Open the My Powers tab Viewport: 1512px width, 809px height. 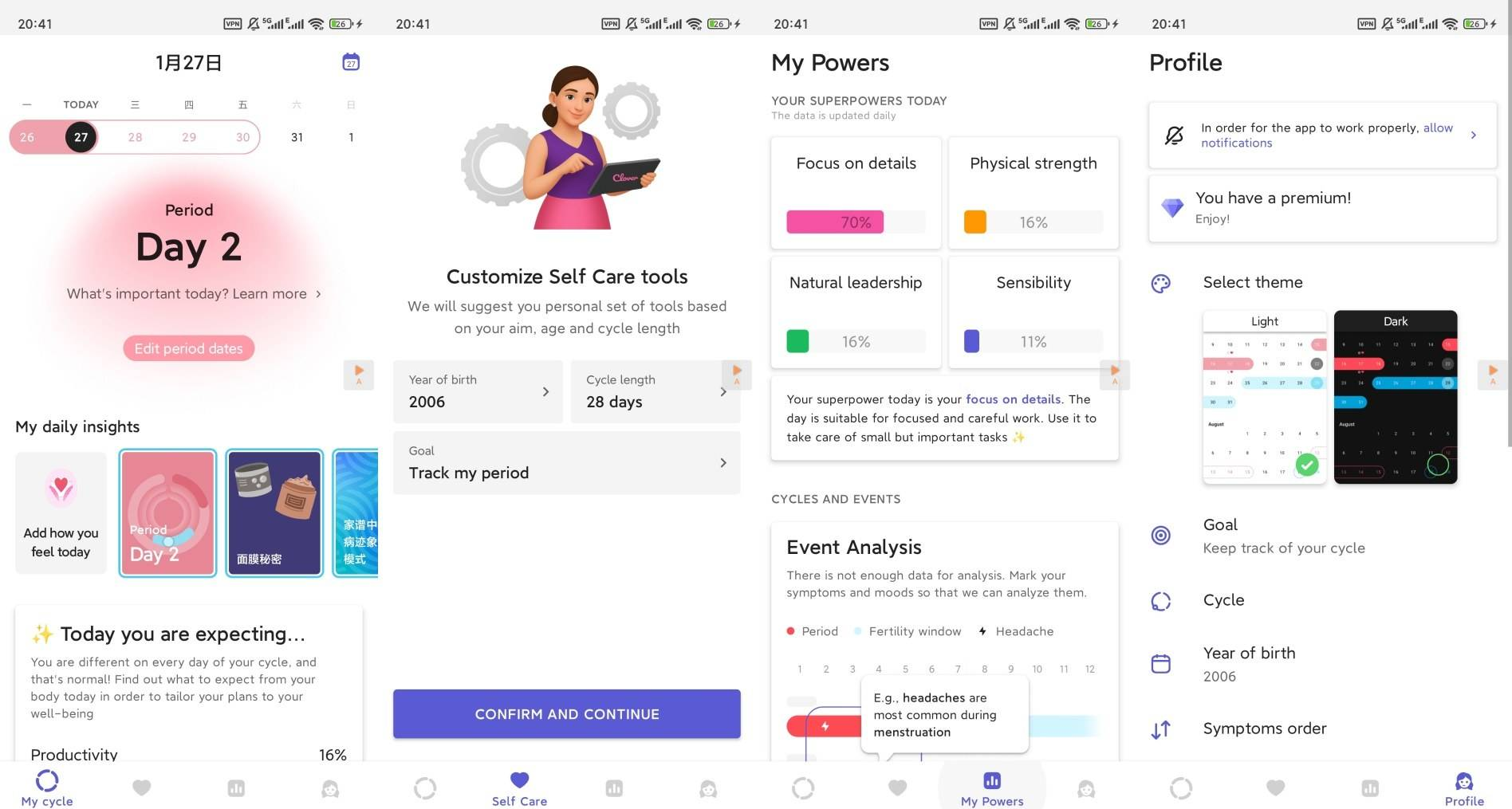[x=992, y=787]
